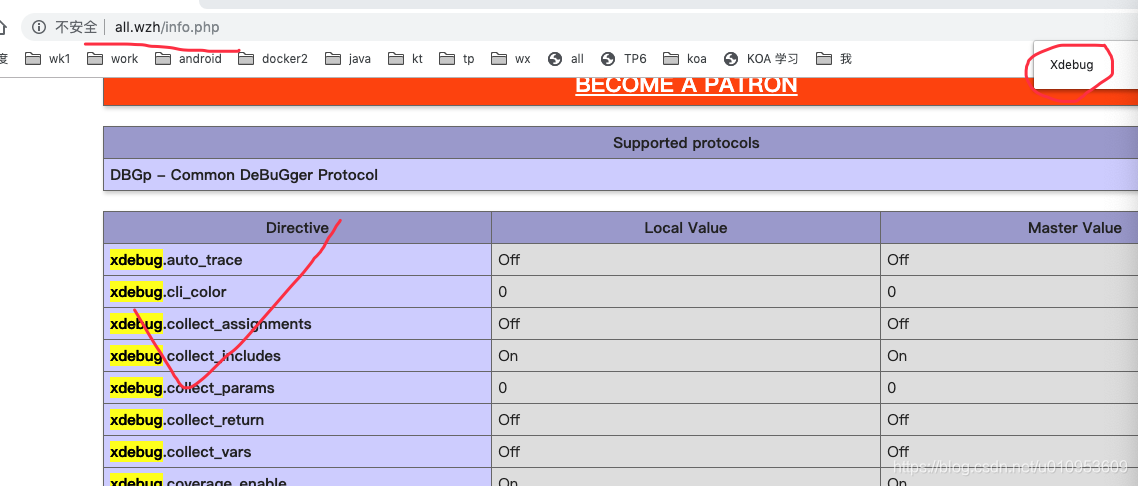Open the KOA 学习 bookmark
1138x486 pixels.
[x=761, y=59]
